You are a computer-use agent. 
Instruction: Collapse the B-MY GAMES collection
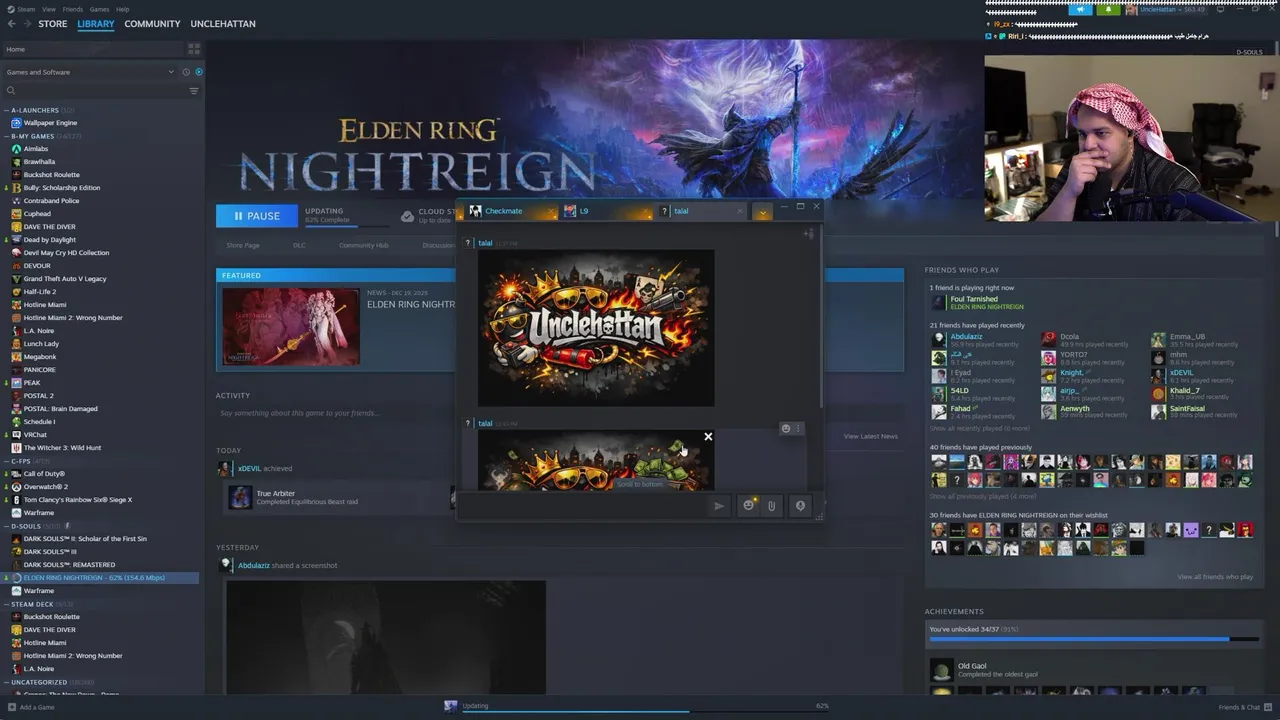[7, 136]
